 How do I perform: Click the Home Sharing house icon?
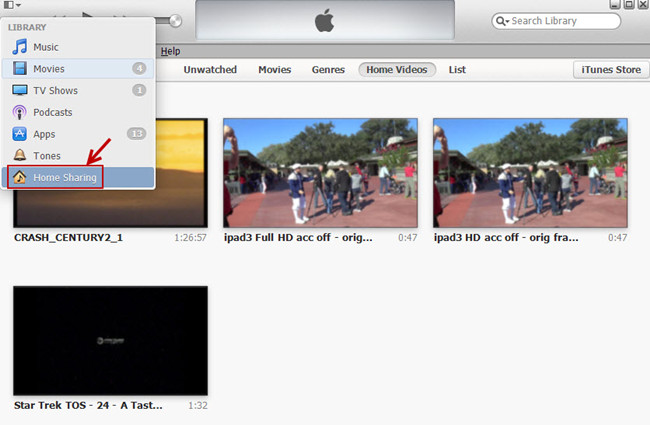pos(19,177)
